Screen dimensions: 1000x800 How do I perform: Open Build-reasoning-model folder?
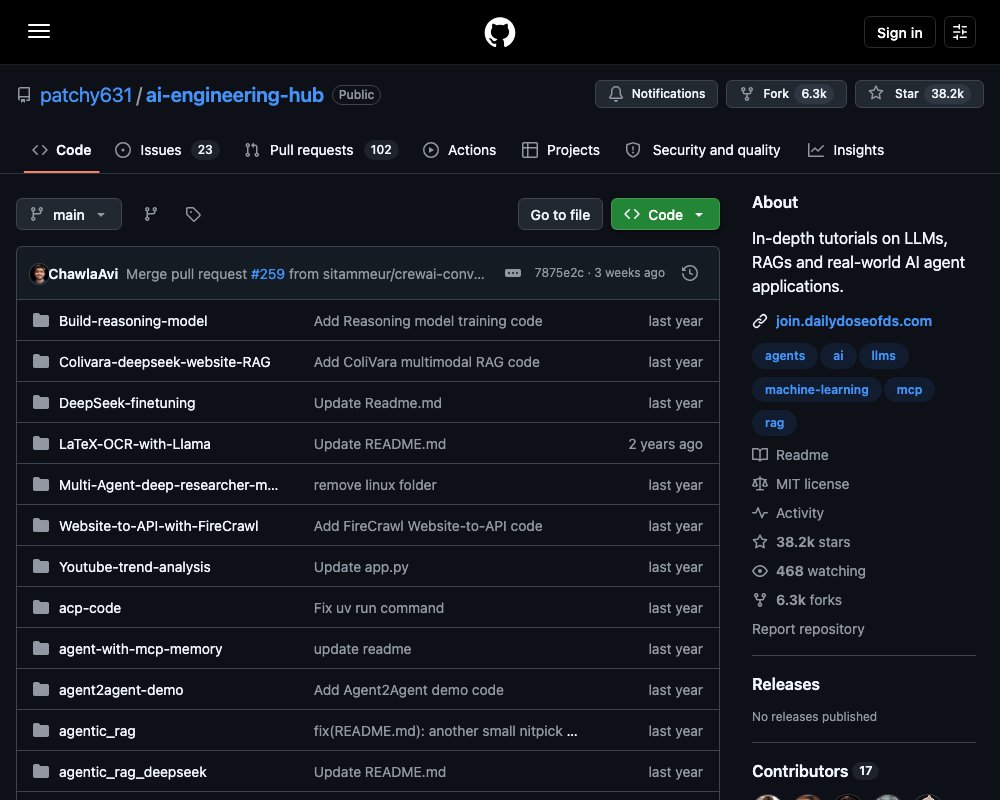[x=133, y=321]
